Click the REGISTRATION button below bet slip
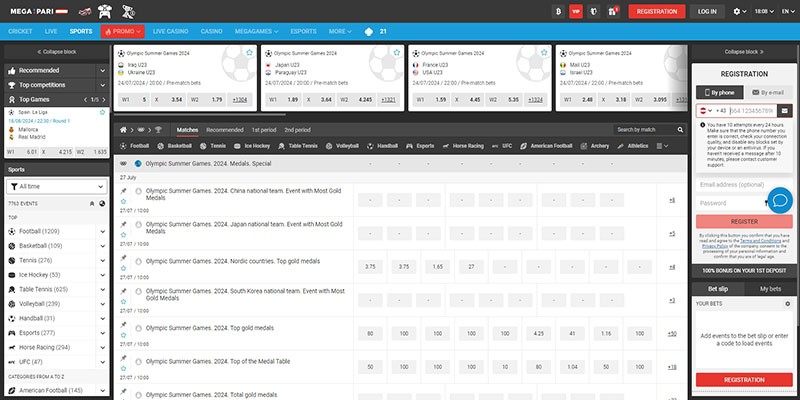 pos(744,380)
